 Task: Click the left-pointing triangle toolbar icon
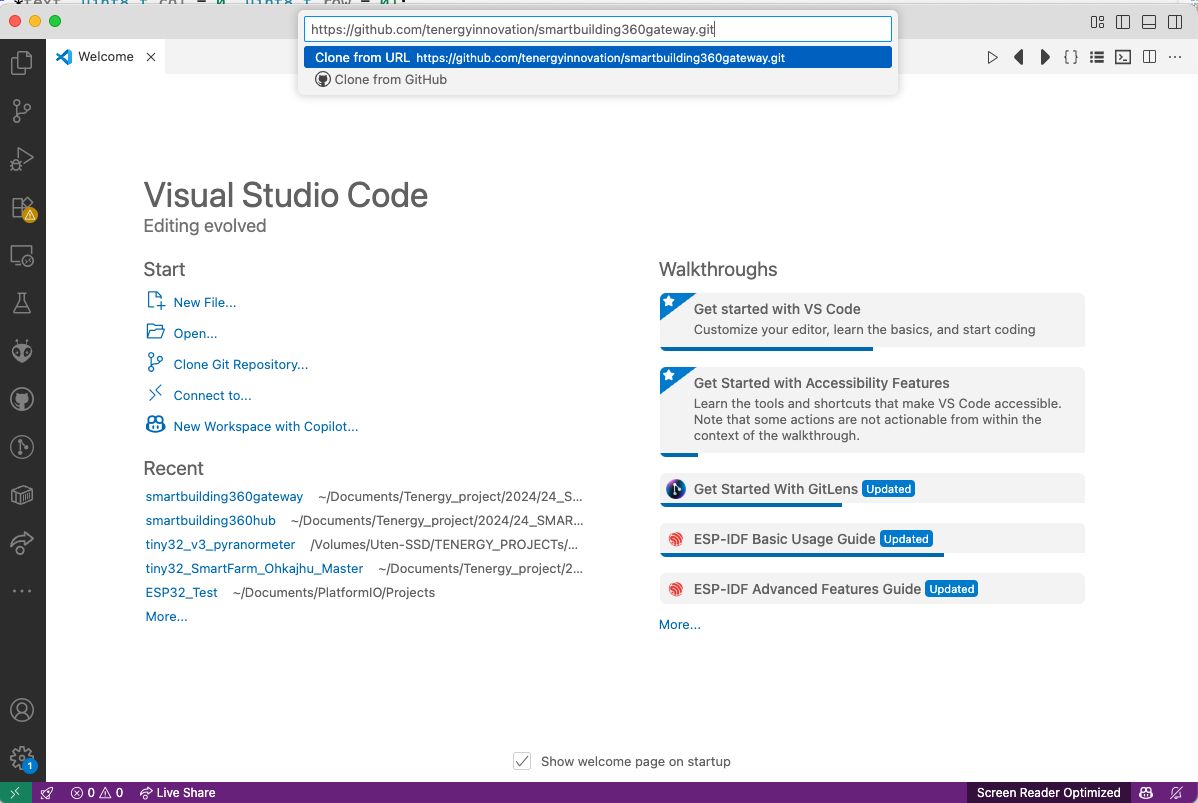tap(1018, 57)
